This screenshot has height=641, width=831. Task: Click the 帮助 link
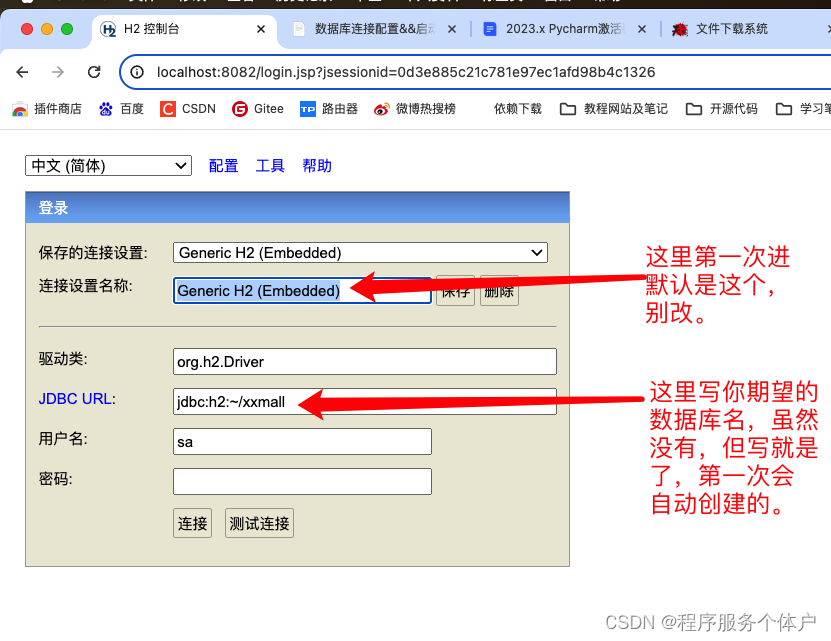317,165
